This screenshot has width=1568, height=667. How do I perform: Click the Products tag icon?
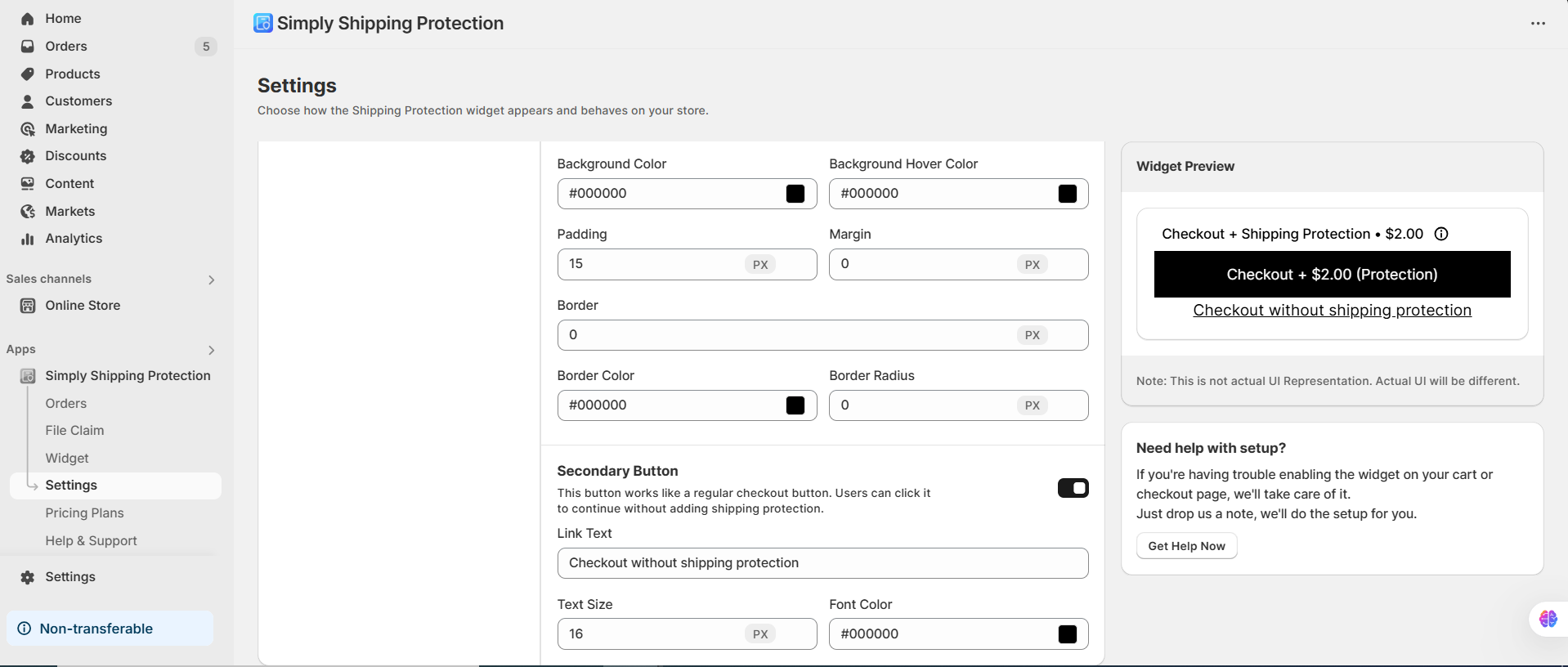(28, 74)
